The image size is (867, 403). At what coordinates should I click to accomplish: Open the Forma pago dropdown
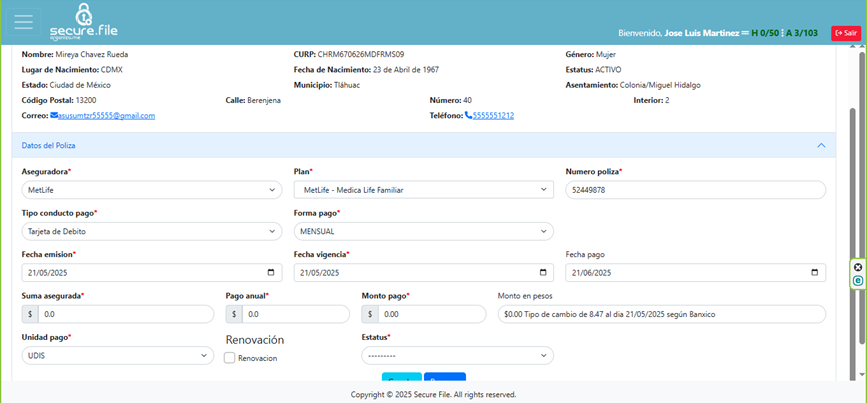[423, 232]
